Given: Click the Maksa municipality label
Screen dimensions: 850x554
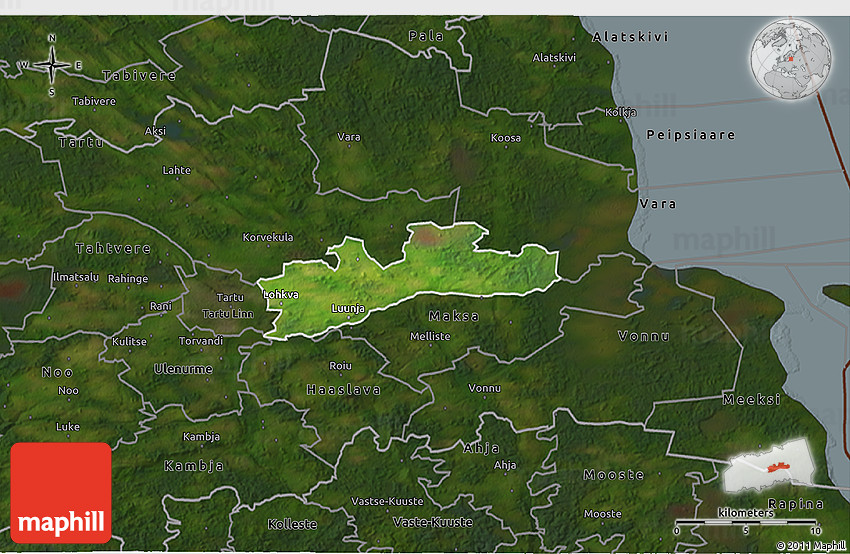Looking at the screenshot, I should coord(453,316).
